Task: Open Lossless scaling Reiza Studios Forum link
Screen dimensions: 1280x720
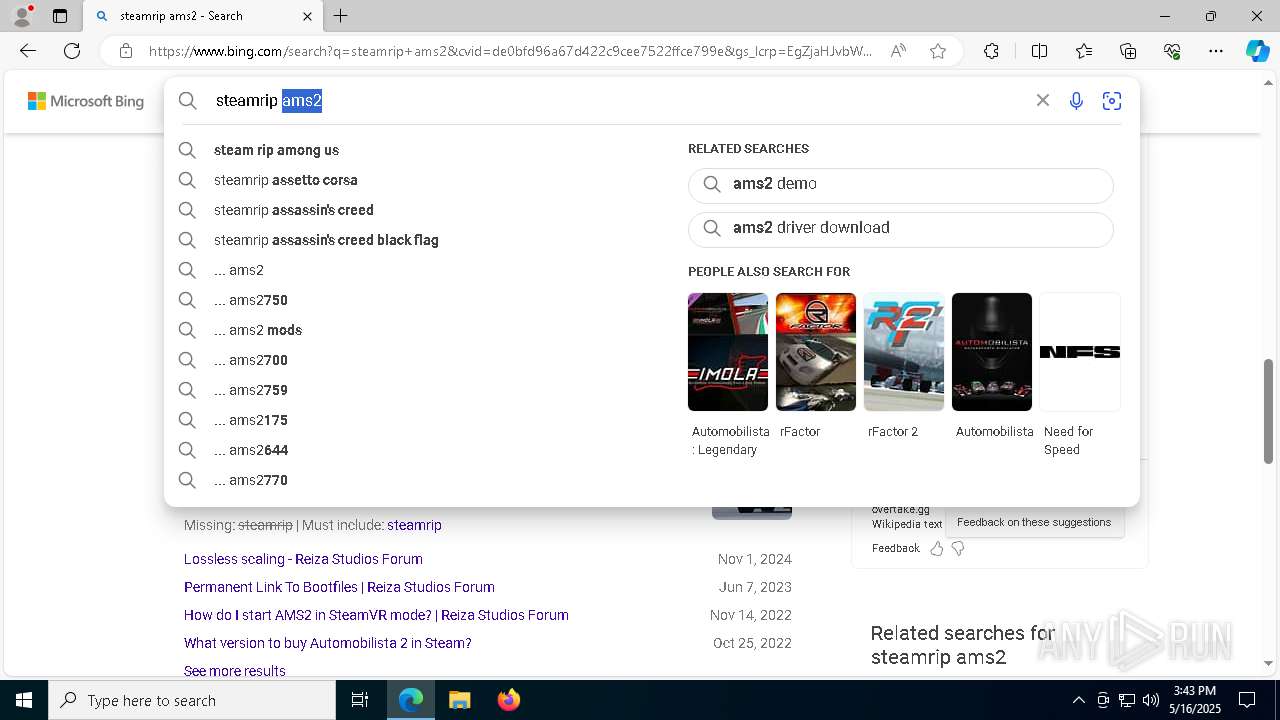Action: (x=303, y=559)
